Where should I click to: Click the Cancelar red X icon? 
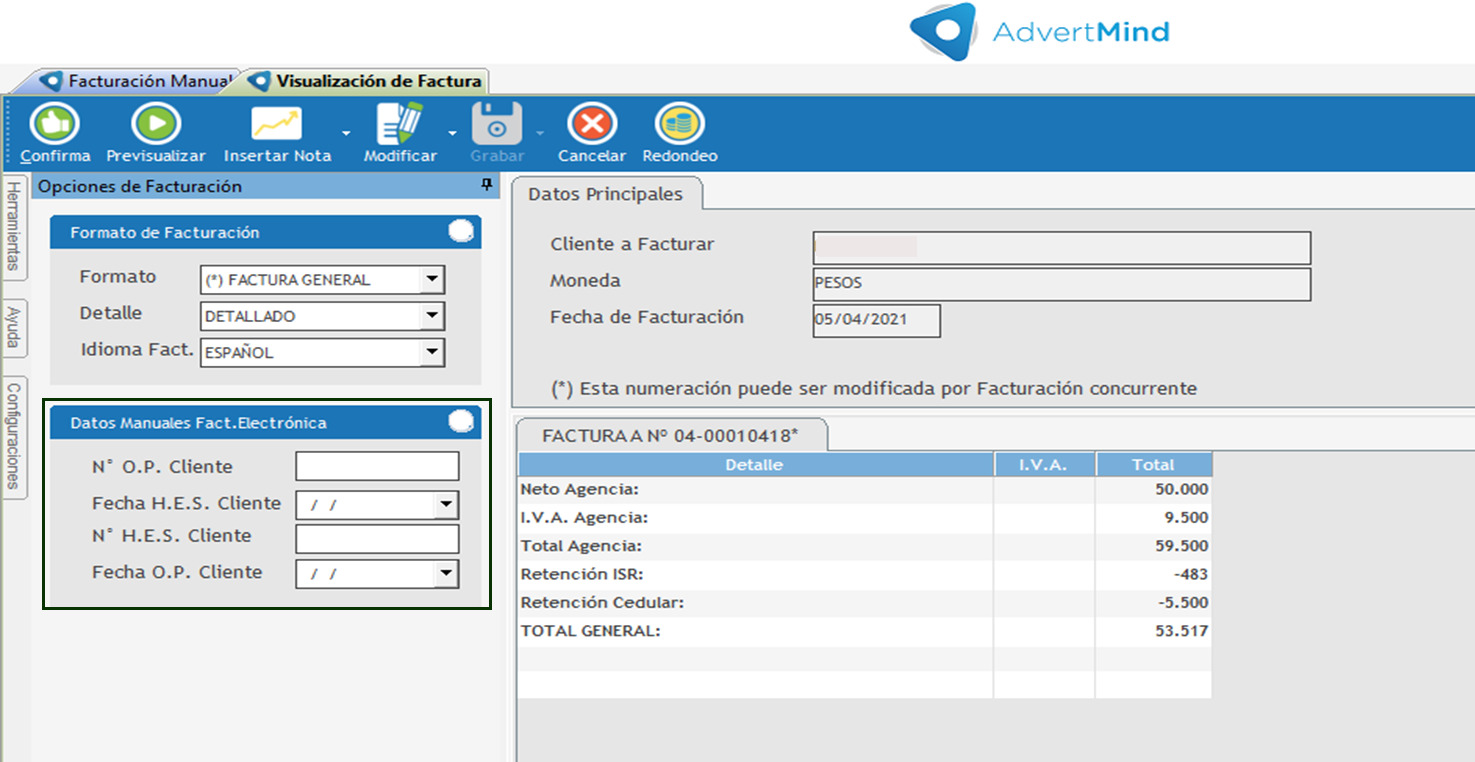(x=592, y=125)
